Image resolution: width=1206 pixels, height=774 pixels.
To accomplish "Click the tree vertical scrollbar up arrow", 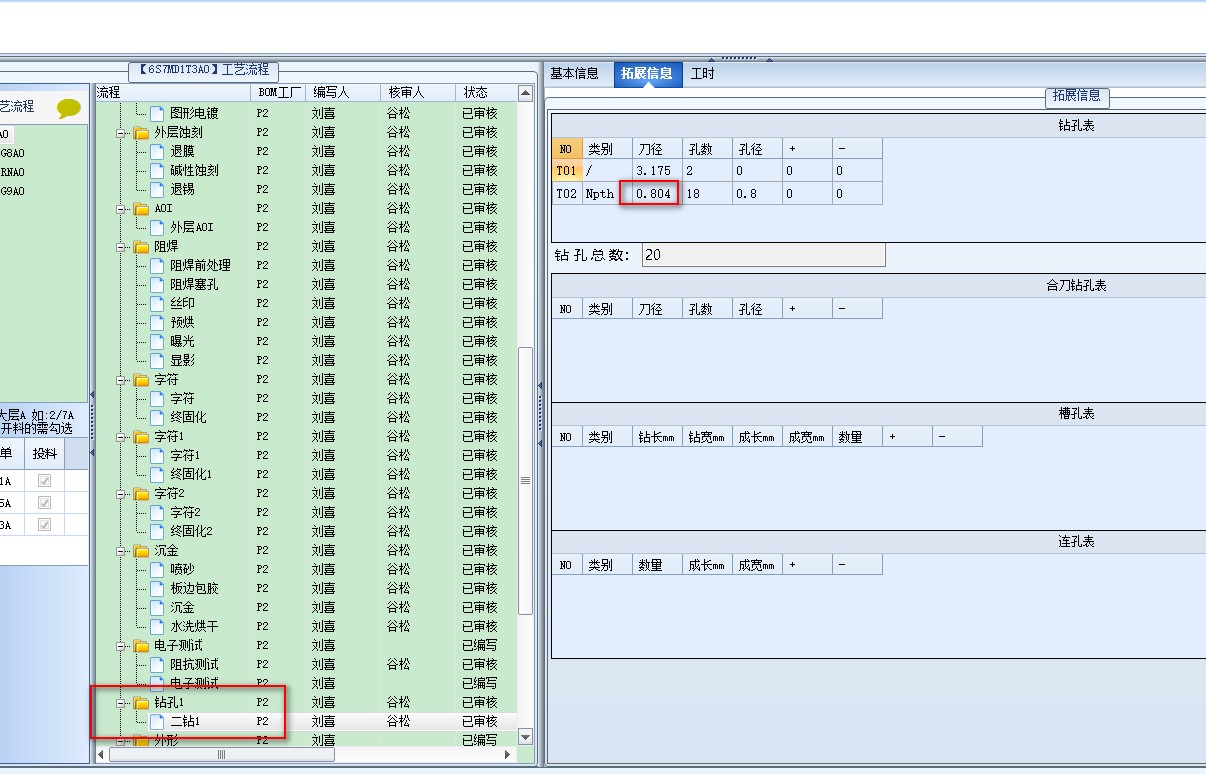I will click(526, 93).
